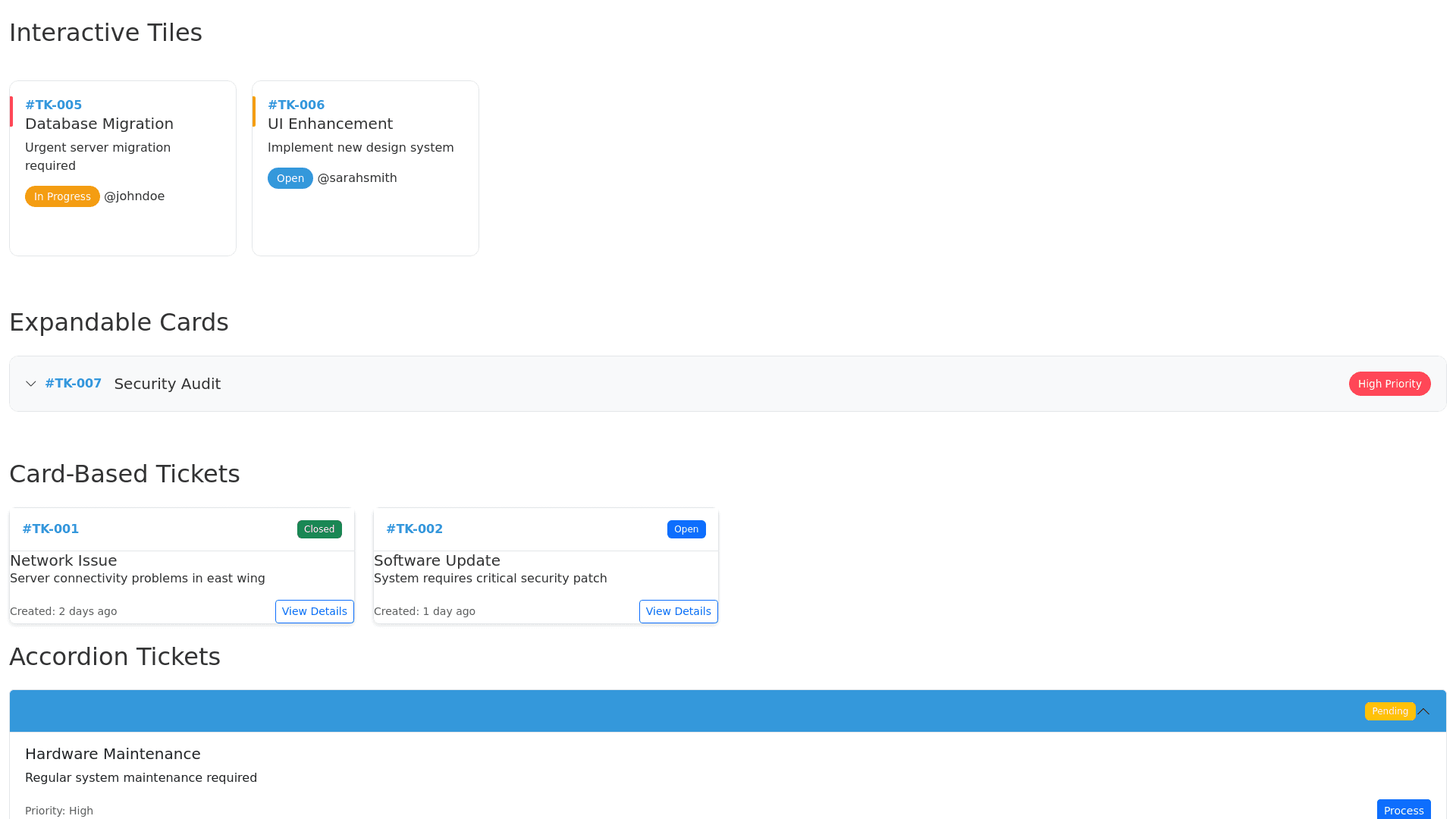Collapse the Pending accordion chevron
Image resolution: width=1456 pixels, height=819 pixels.
pos(1423,711)
